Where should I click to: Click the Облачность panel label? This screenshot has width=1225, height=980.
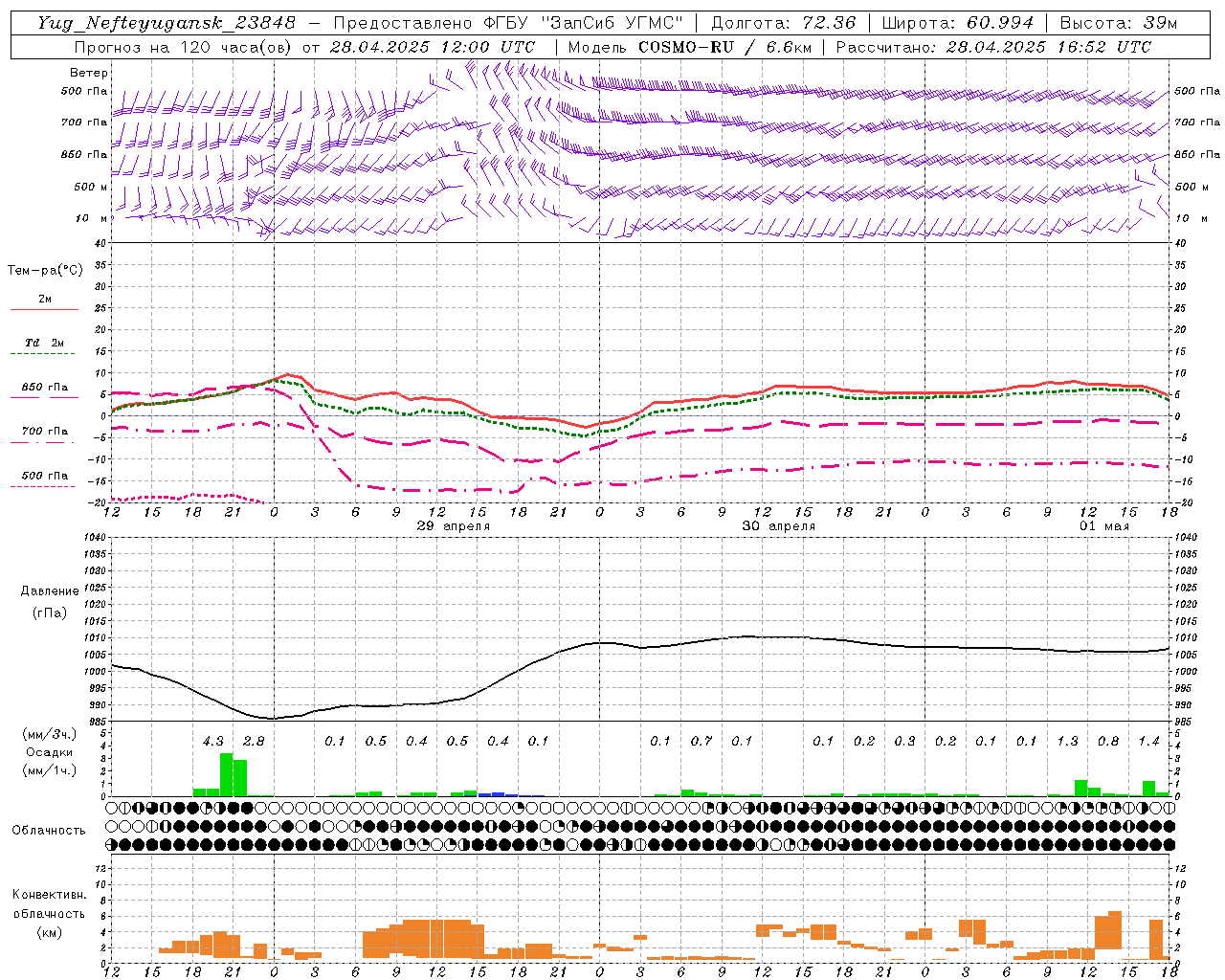(49, 830)
